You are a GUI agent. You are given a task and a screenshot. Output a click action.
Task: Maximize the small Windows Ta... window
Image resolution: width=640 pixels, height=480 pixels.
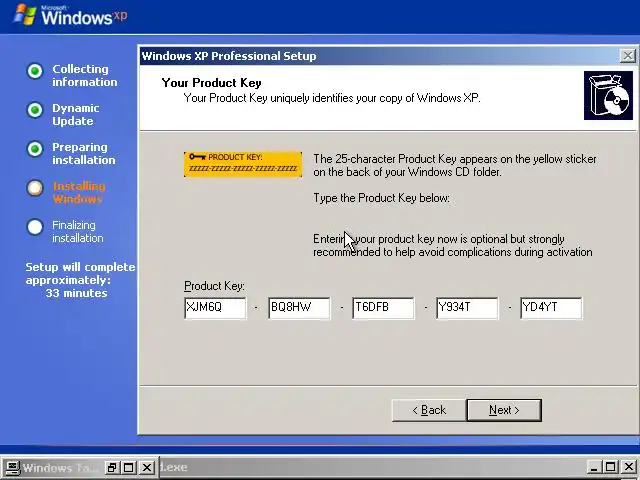pos(129,468)
